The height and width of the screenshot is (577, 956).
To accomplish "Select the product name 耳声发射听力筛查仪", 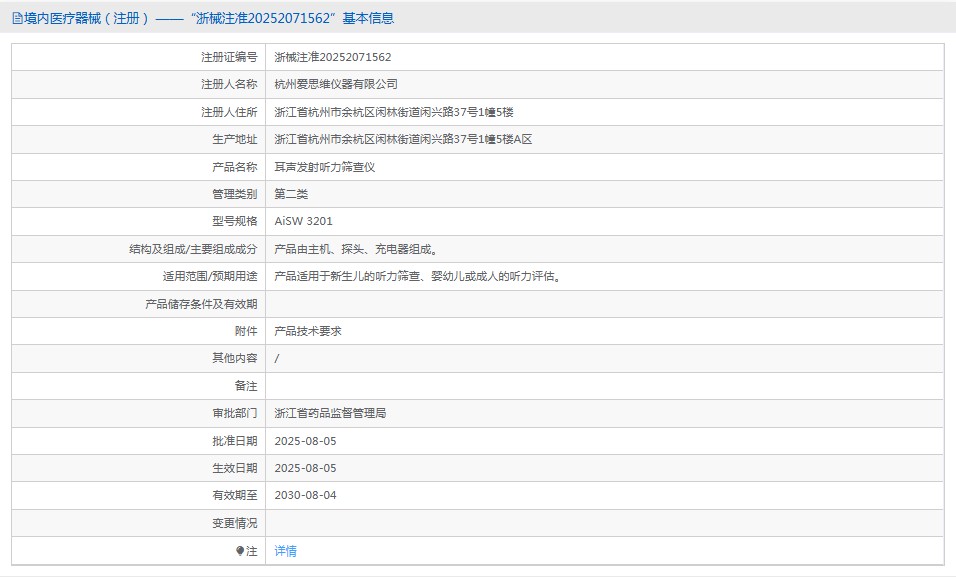I will [324, 167].
